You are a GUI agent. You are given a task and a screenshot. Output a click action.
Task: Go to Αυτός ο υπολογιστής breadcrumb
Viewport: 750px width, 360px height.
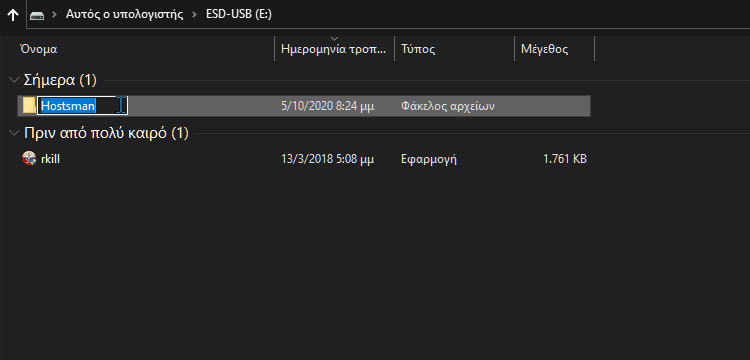124,14
